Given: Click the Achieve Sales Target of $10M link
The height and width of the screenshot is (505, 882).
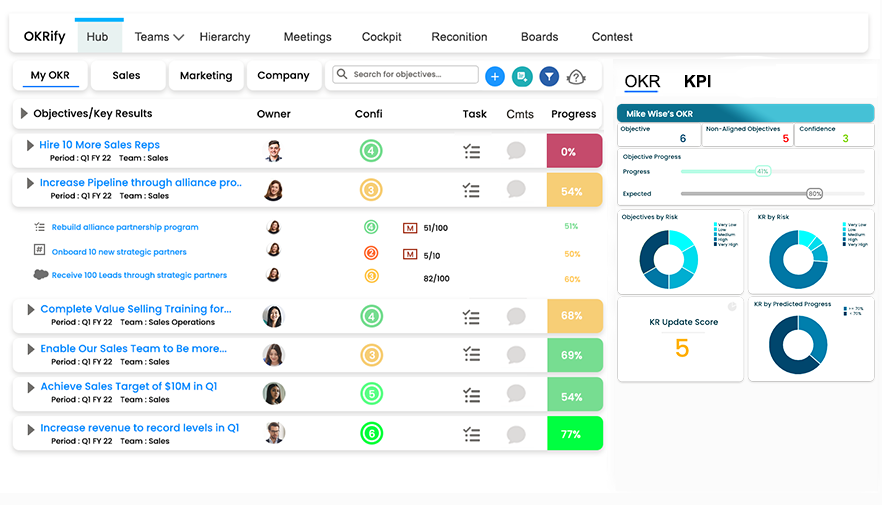Looking at the screenshot, I should (x=129, y=387).
